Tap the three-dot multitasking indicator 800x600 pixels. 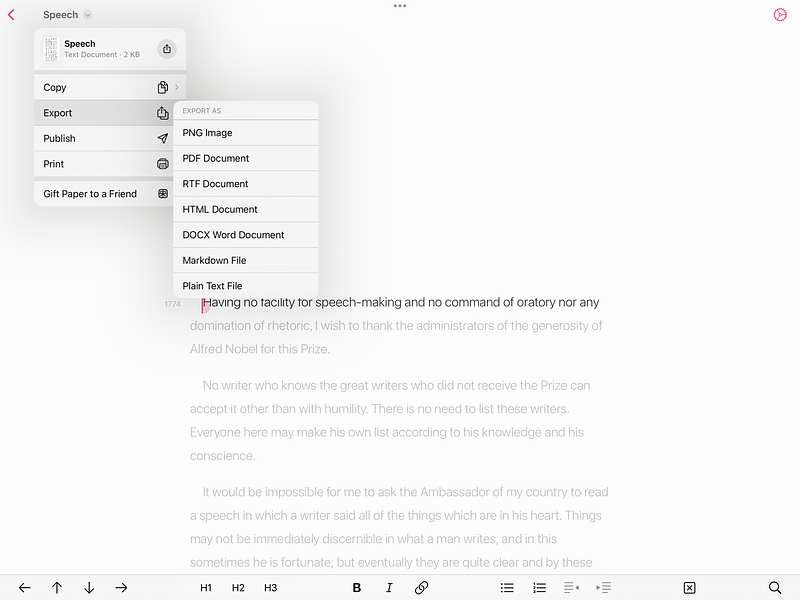[400, 6]
